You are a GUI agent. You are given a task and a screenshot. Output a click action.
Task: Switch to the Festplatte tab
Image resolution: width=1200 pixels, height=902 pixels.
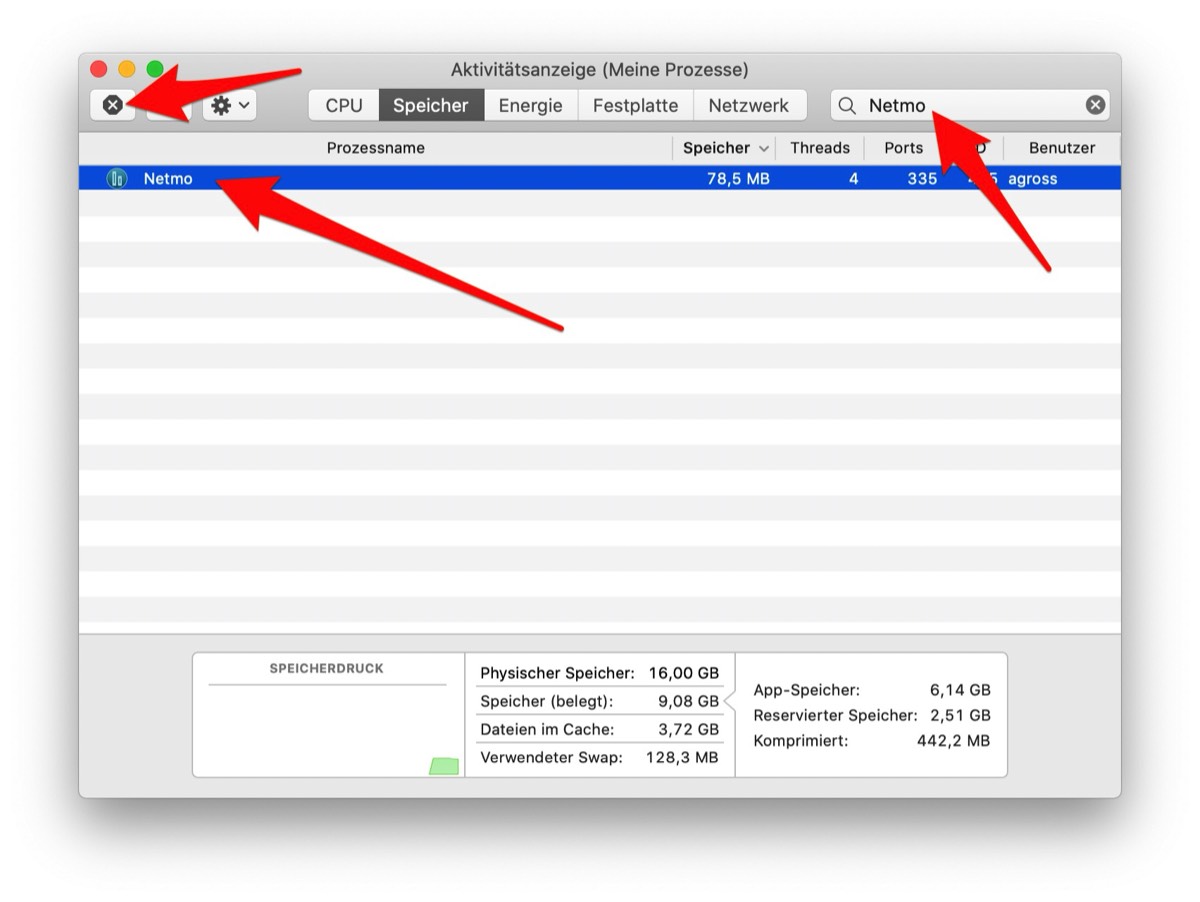636,105
